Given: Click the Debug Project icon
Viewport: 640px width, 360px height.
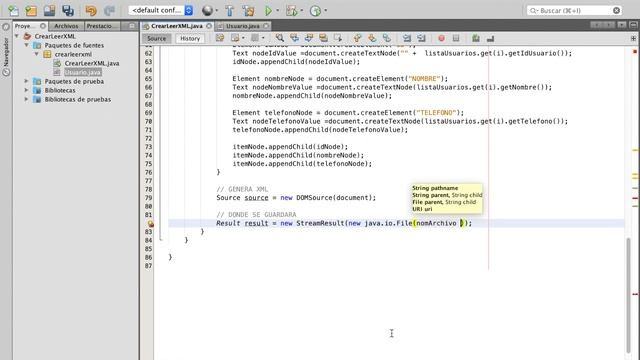Looking at the screenshot, I should (x=291, y=11).
